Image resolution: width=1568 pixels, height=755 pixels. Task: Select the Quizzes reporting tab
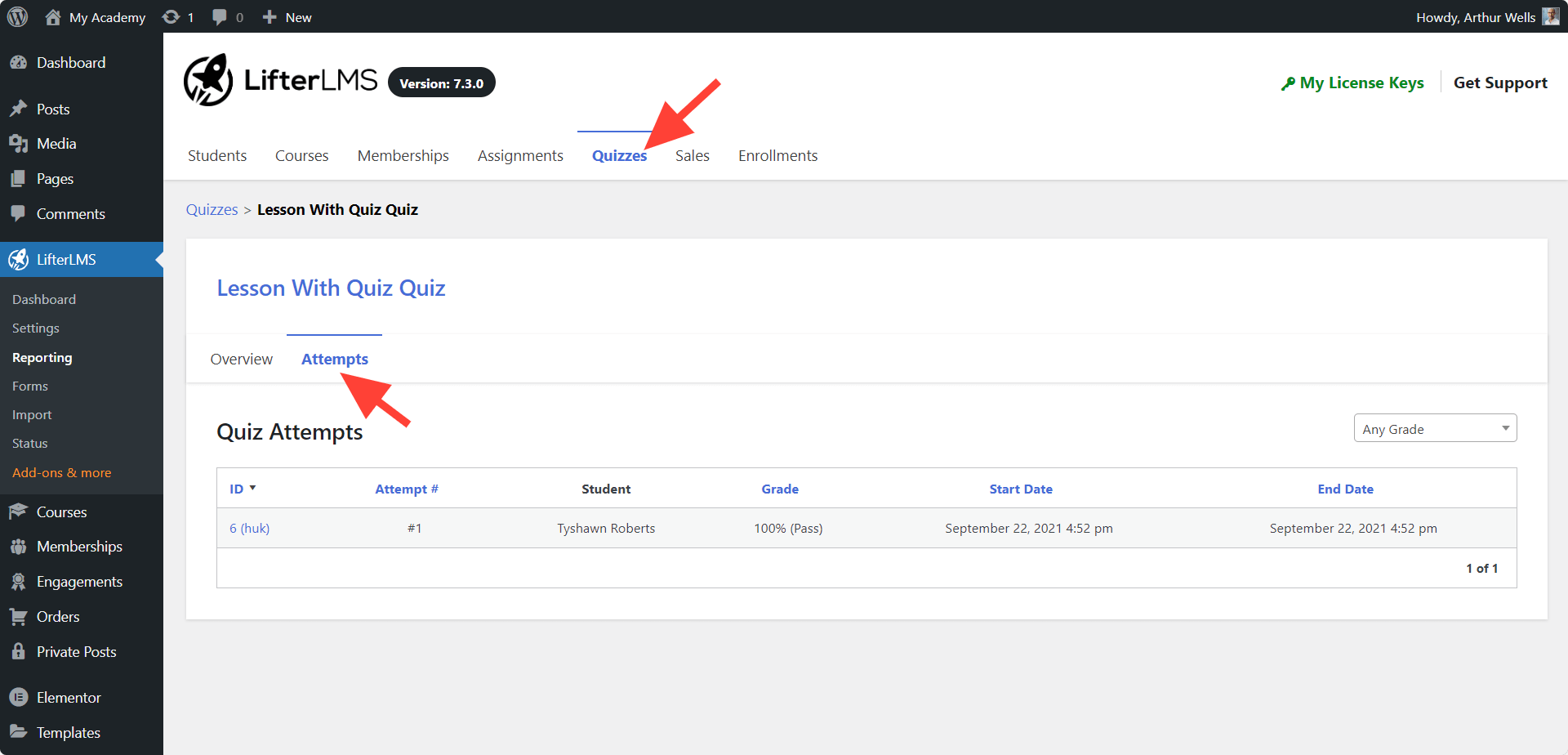pyautogui.click(x=619, y=155)
